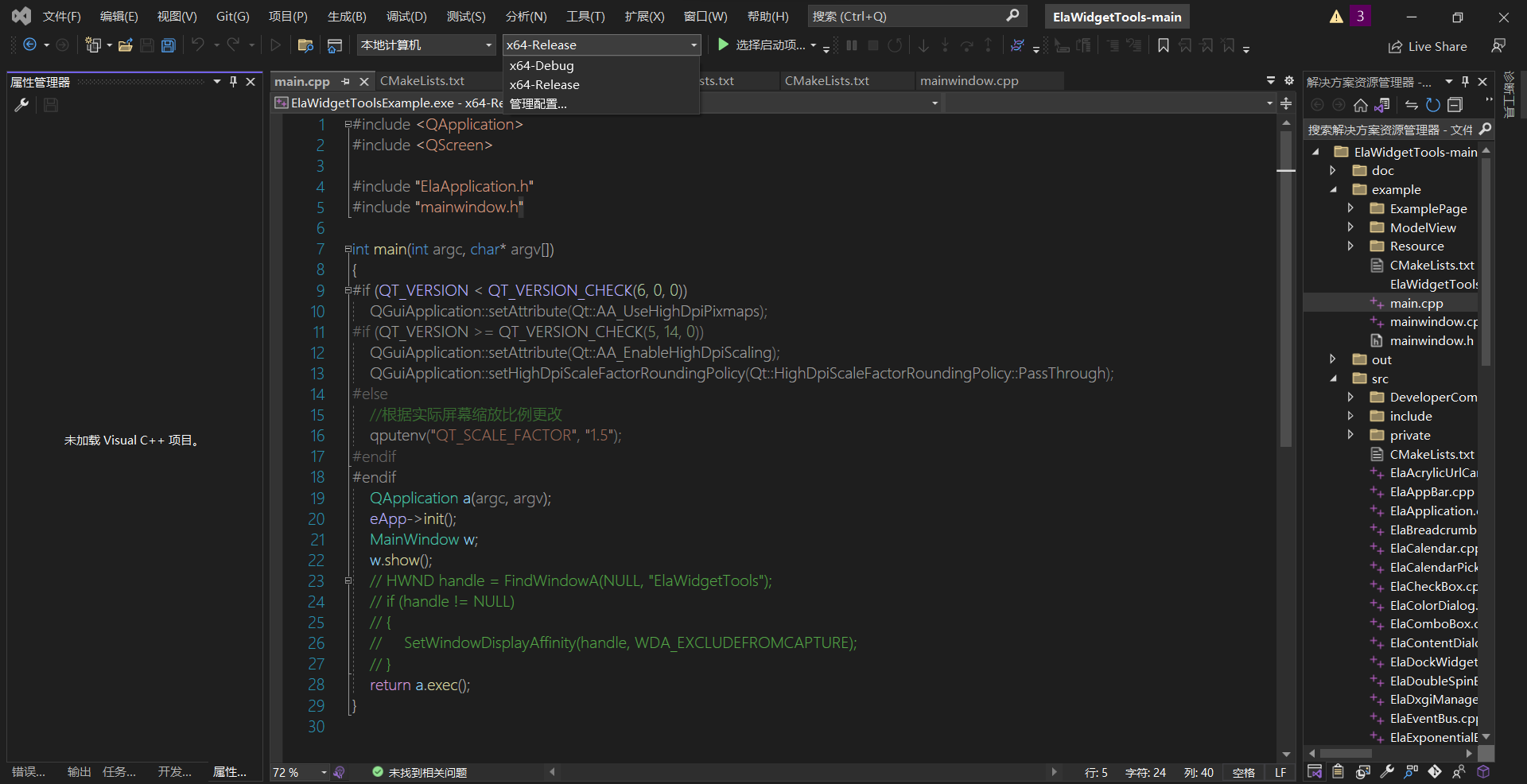Click the wrench icon in bottom tab strip
This screenshot has width=1527, height=784.
coord(1387,771)
